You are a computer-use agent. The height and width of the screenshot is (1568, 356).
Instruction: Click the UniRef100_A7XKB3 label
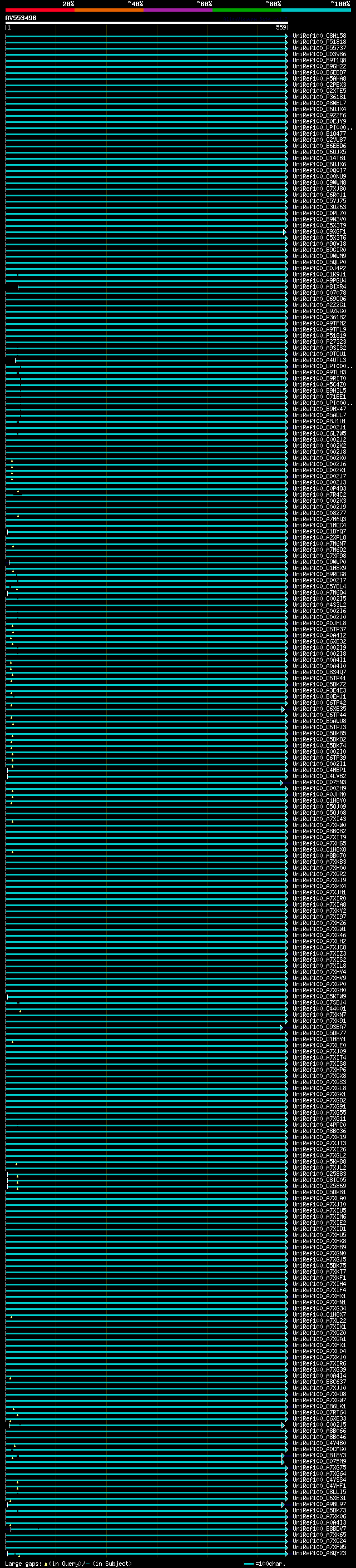[319, 862]
